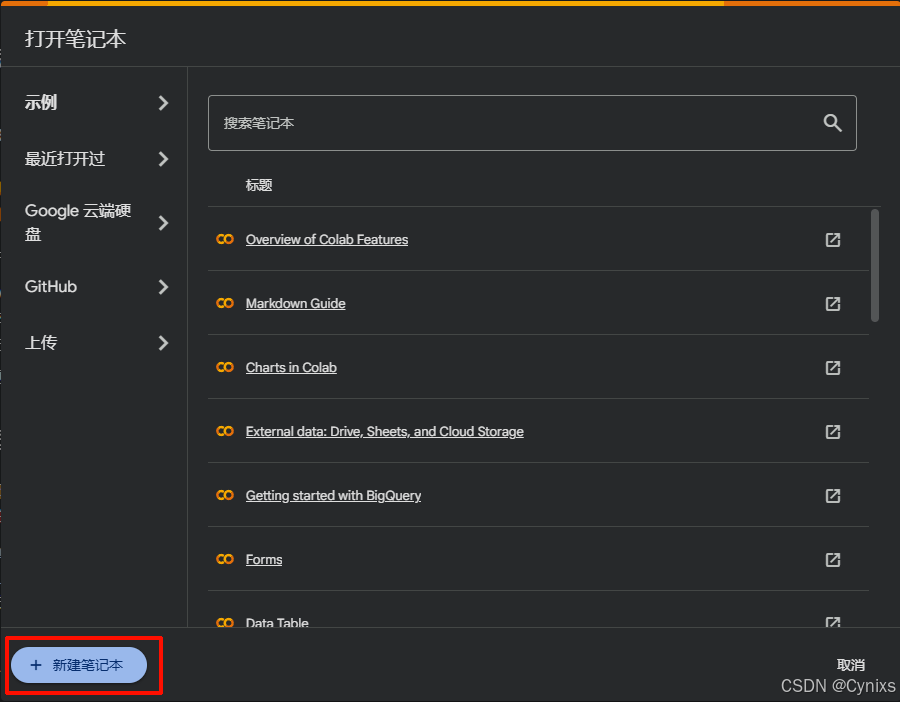Open Overview of Colab Features in new tab icon
The height and width of the screenshot is (702, 900).
click(x=833, y=240)
